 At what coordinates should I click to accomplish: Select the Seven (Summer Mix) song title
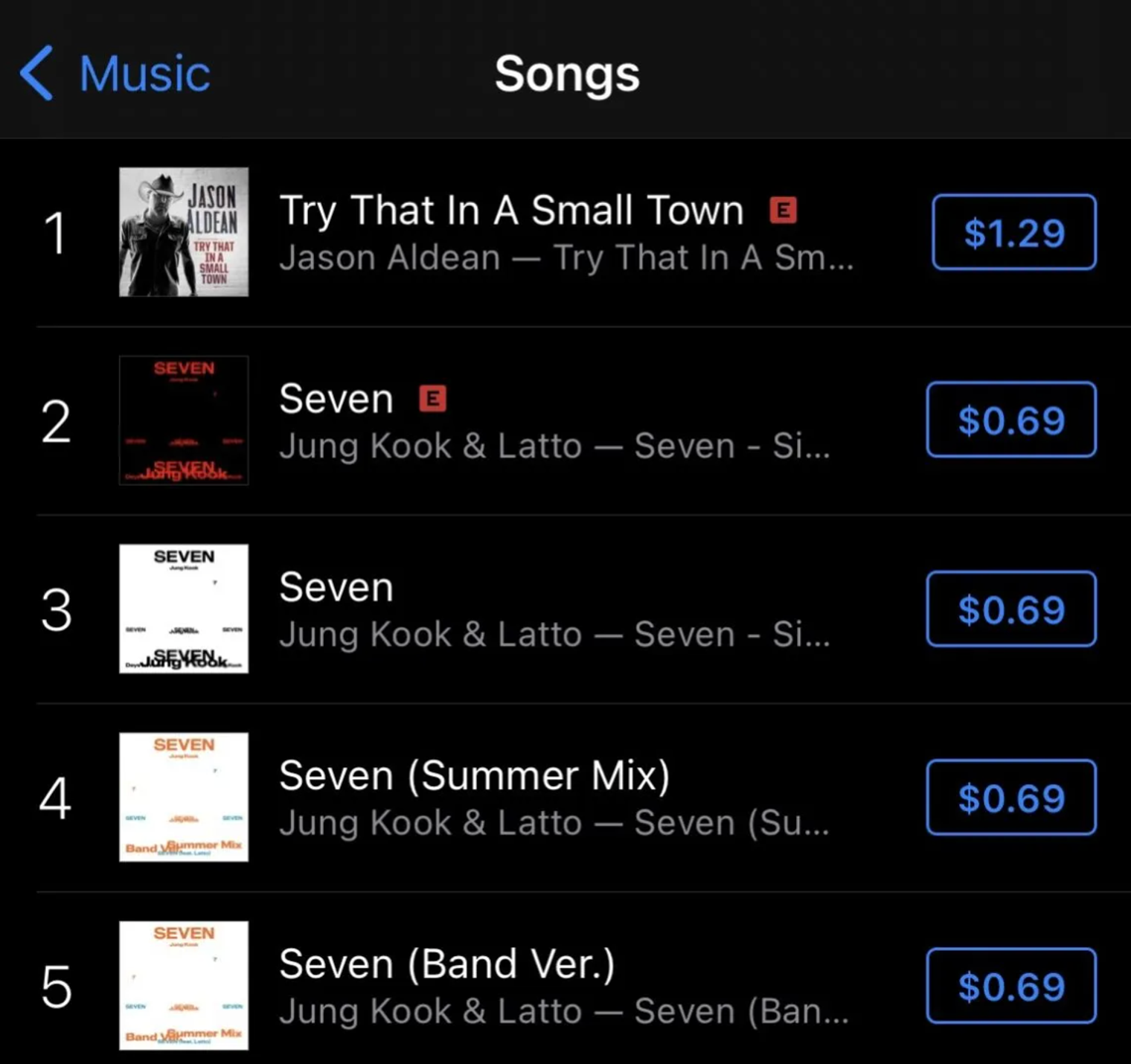tap(474, 776)
